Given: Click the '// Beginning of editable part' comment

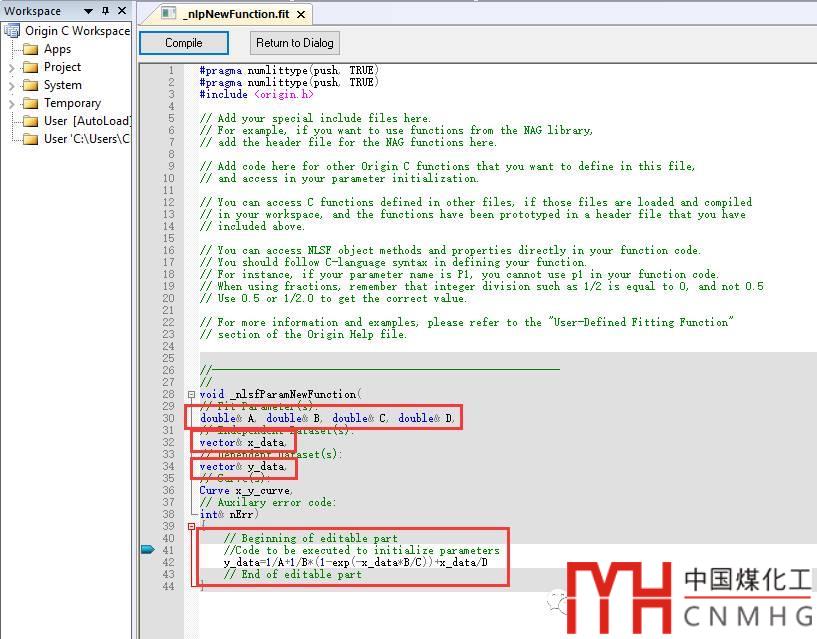Looking at the screenshot, I should (x=311, y=538).
